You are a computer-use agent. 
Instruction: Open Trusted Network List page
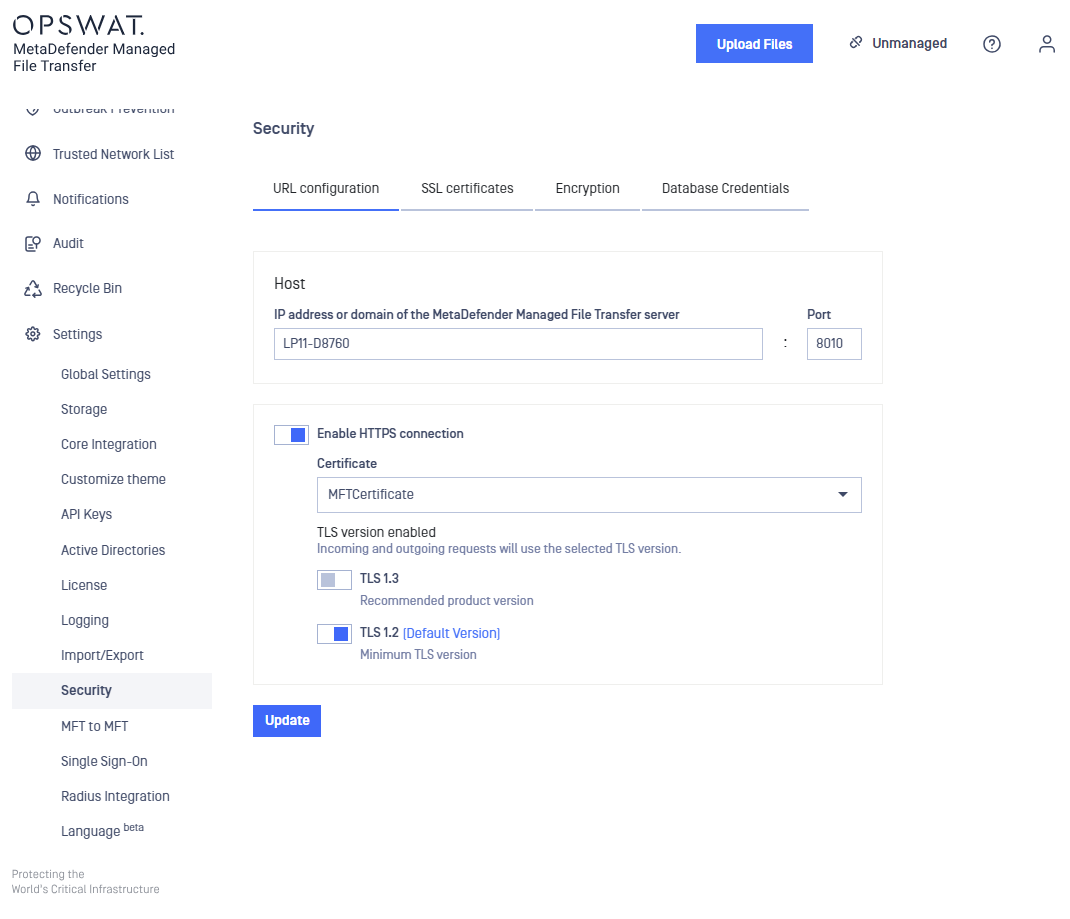coord(113,154)
